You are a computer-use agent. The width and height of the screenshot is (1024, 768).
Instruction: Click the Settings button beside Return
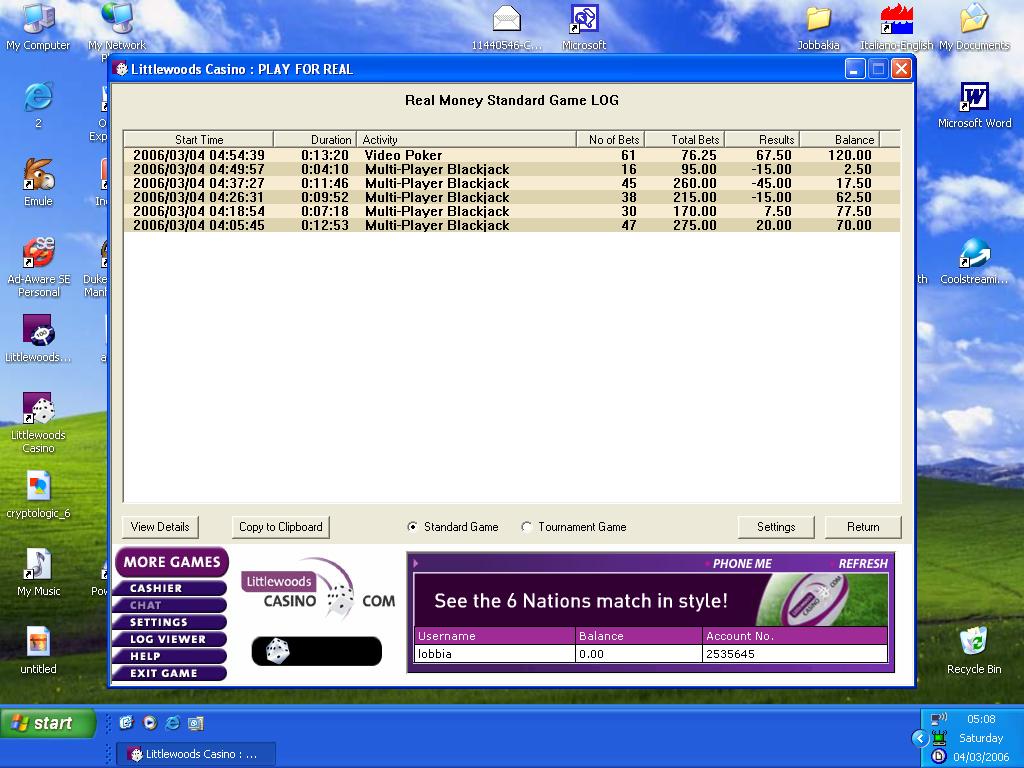tap(776, 527)
